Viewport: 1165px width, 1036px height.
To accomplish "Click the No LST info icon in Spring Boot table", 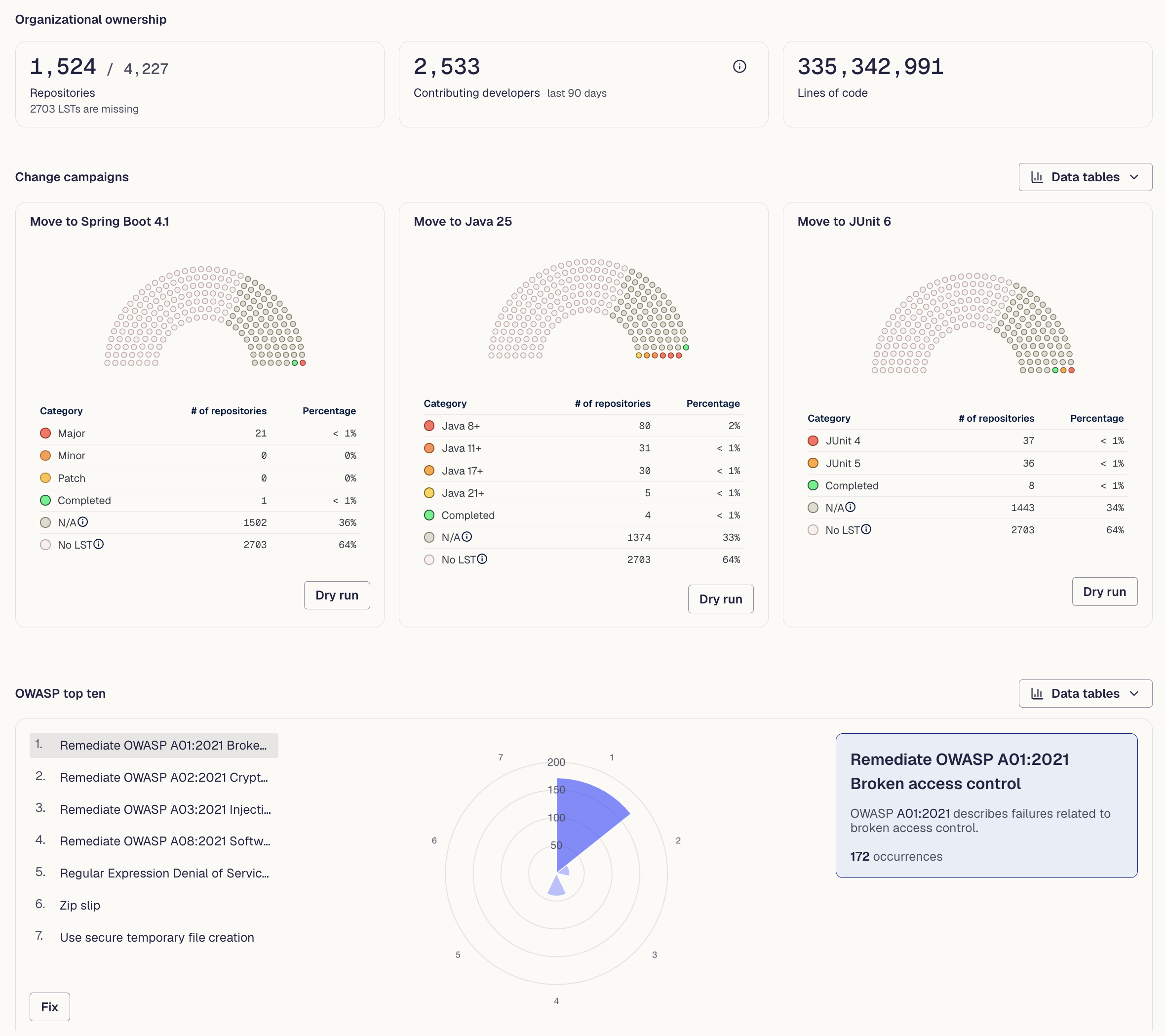I will 99,544.
